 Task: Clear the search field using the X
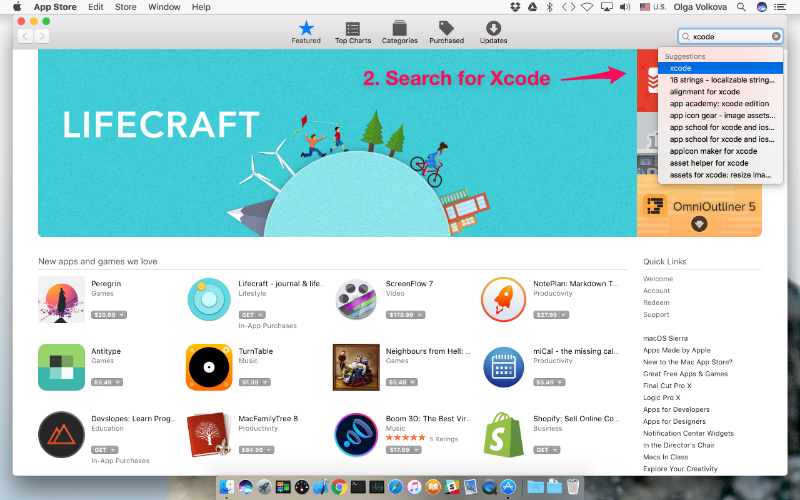point(776,36)
